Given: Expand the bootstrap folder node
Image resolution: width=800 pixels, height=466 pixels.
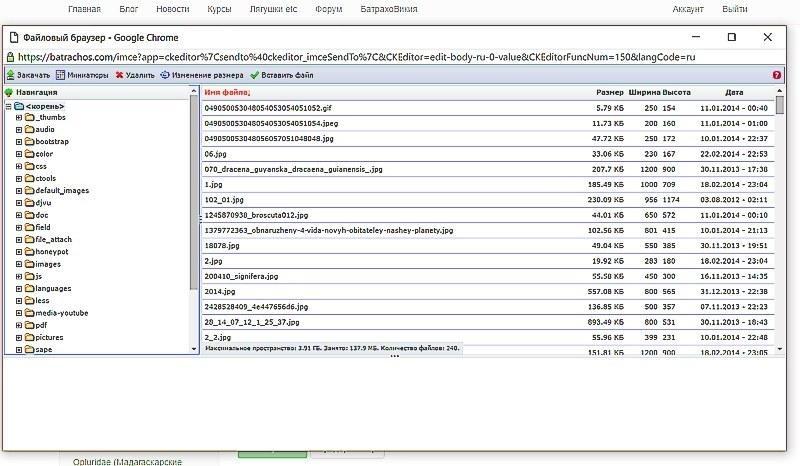Looking at the screenshot, I should (x=19, y=142).
